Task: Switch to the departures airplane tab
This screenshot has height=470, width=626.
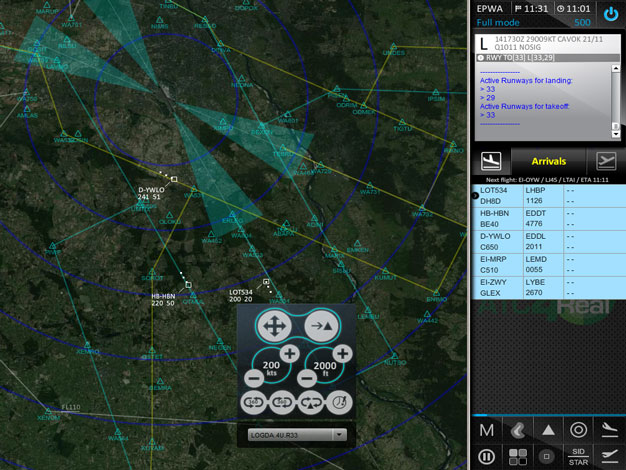Action: 604,160
